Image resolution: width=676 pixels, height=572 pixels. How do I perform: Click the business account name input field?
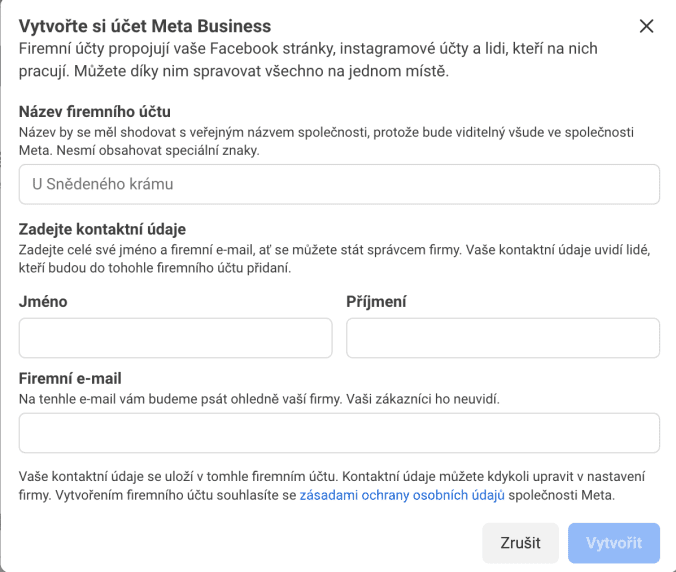(339, 184)
